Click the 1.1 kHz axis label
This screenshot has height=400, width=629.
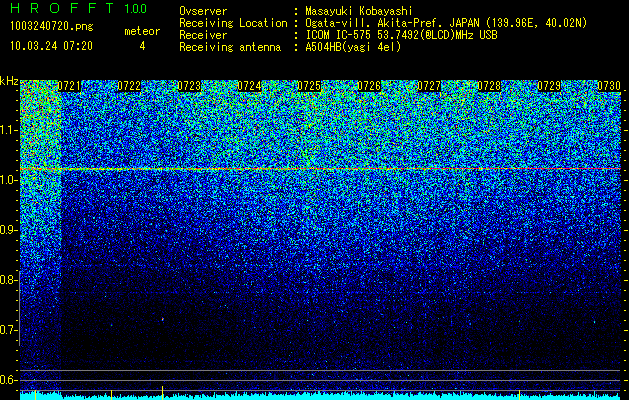pyautogui.click(x=8, y=130)
